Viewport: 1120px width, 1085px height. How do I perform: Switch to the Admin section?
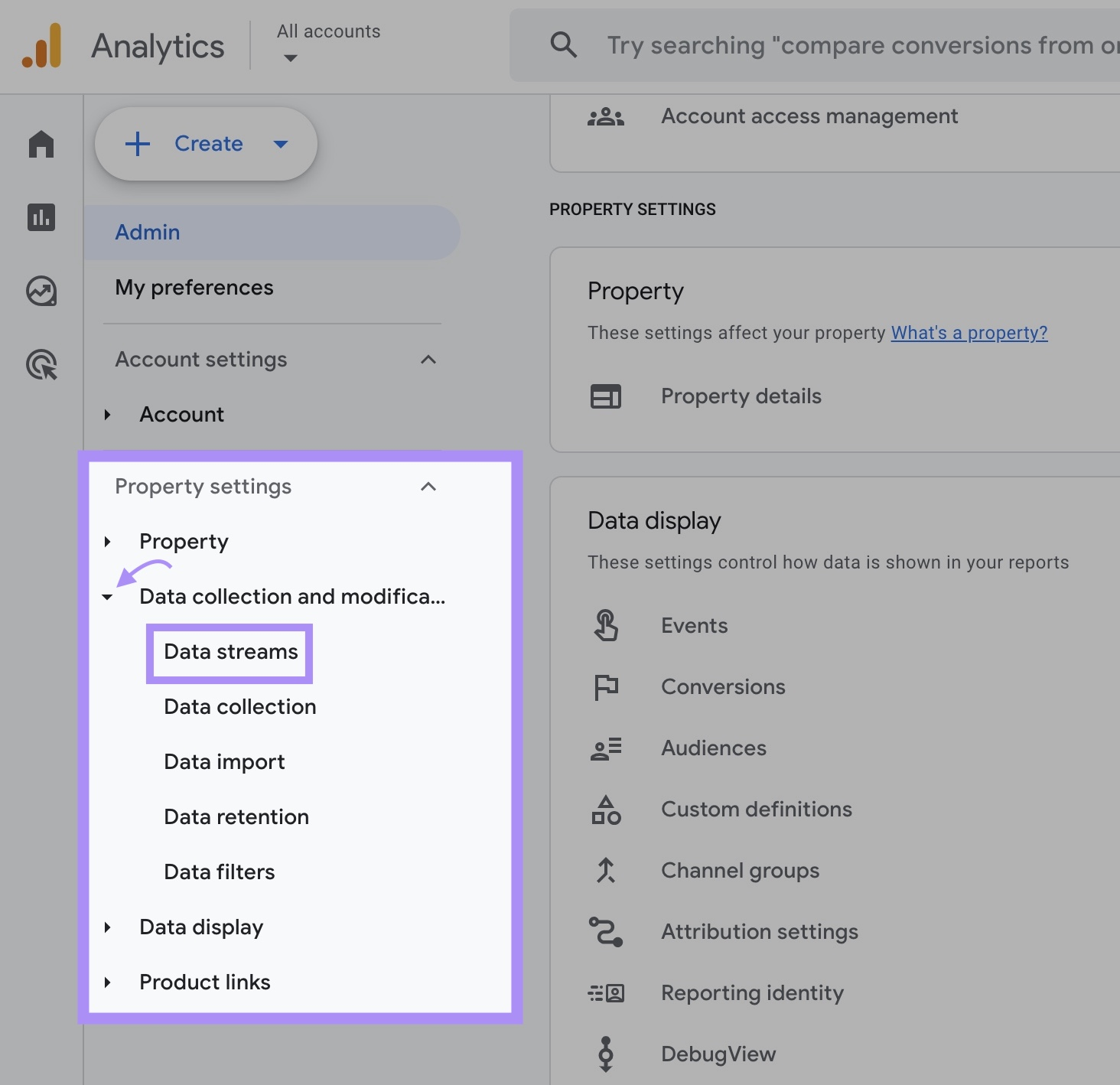point(147,232)
